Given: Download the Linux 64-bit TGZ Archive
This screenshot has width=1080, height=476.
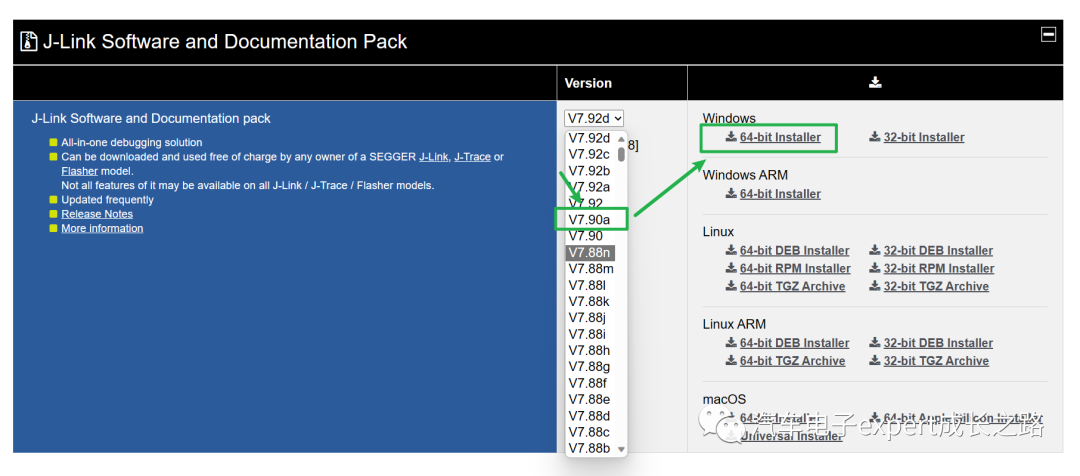Looking at the screenshot, I should coord(792,287).
